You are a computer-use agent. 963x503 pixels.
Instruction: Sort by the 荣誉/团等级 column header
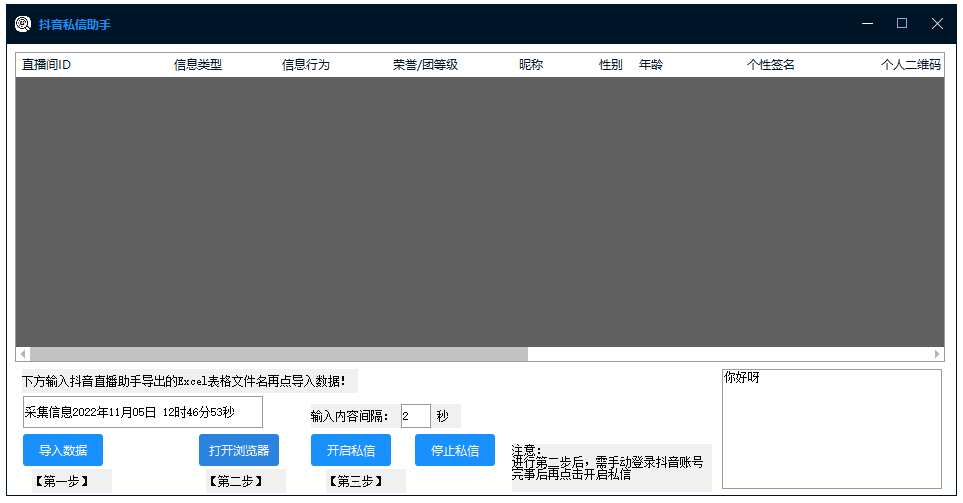(425, 65)
